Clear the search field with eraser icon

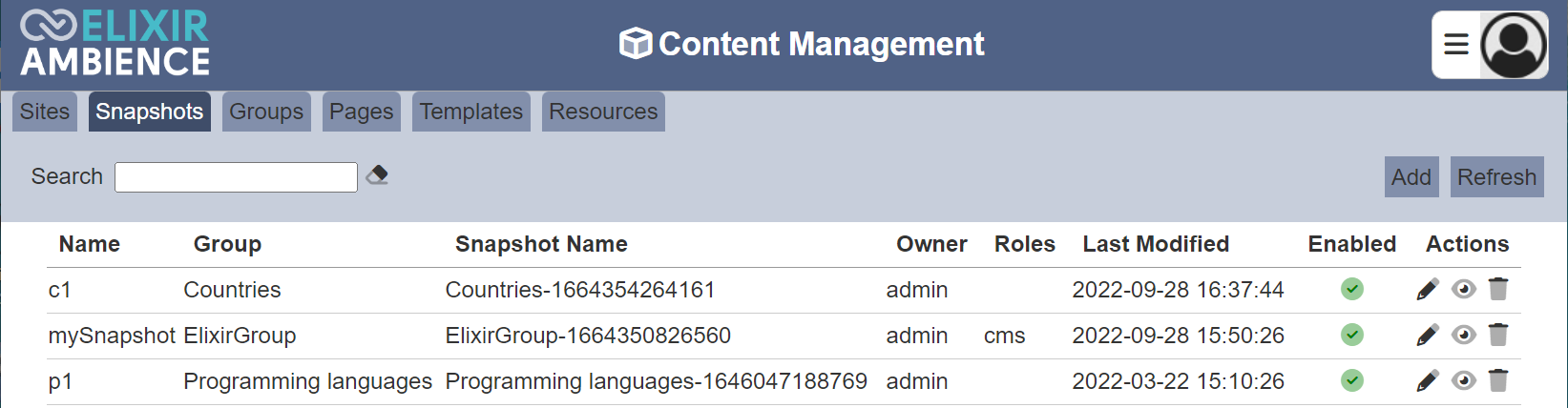[x=377, y=175]
